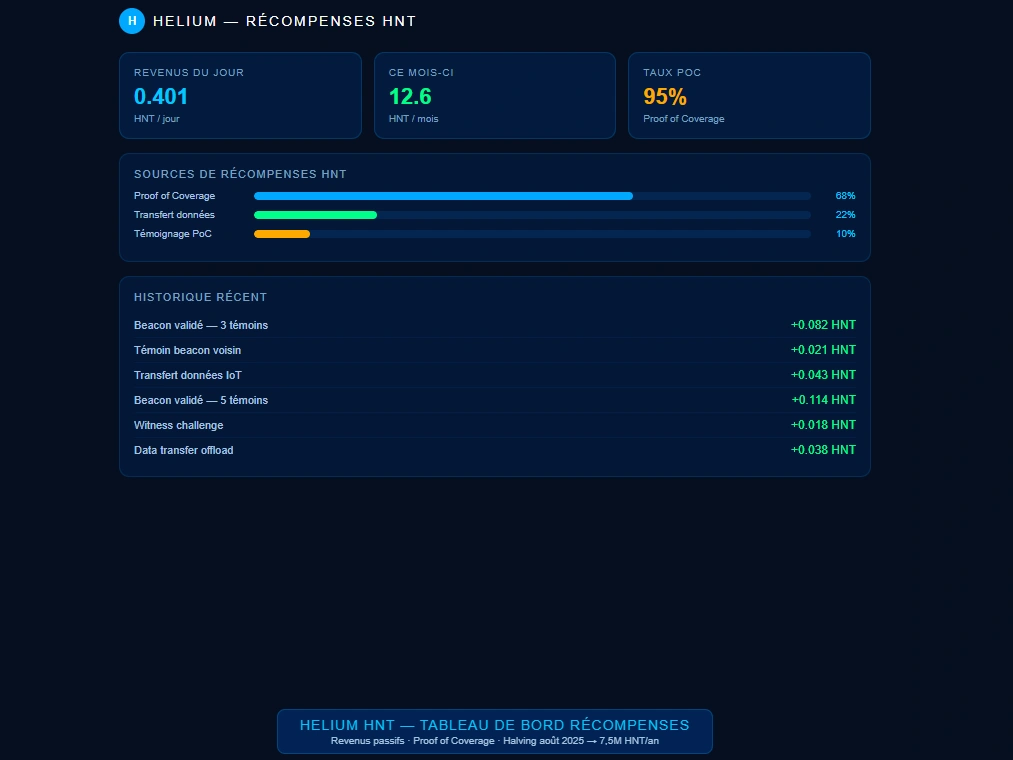Click the +0.018 HNT reward amount
Screen dimensions: 1013x760
(823, 425)
